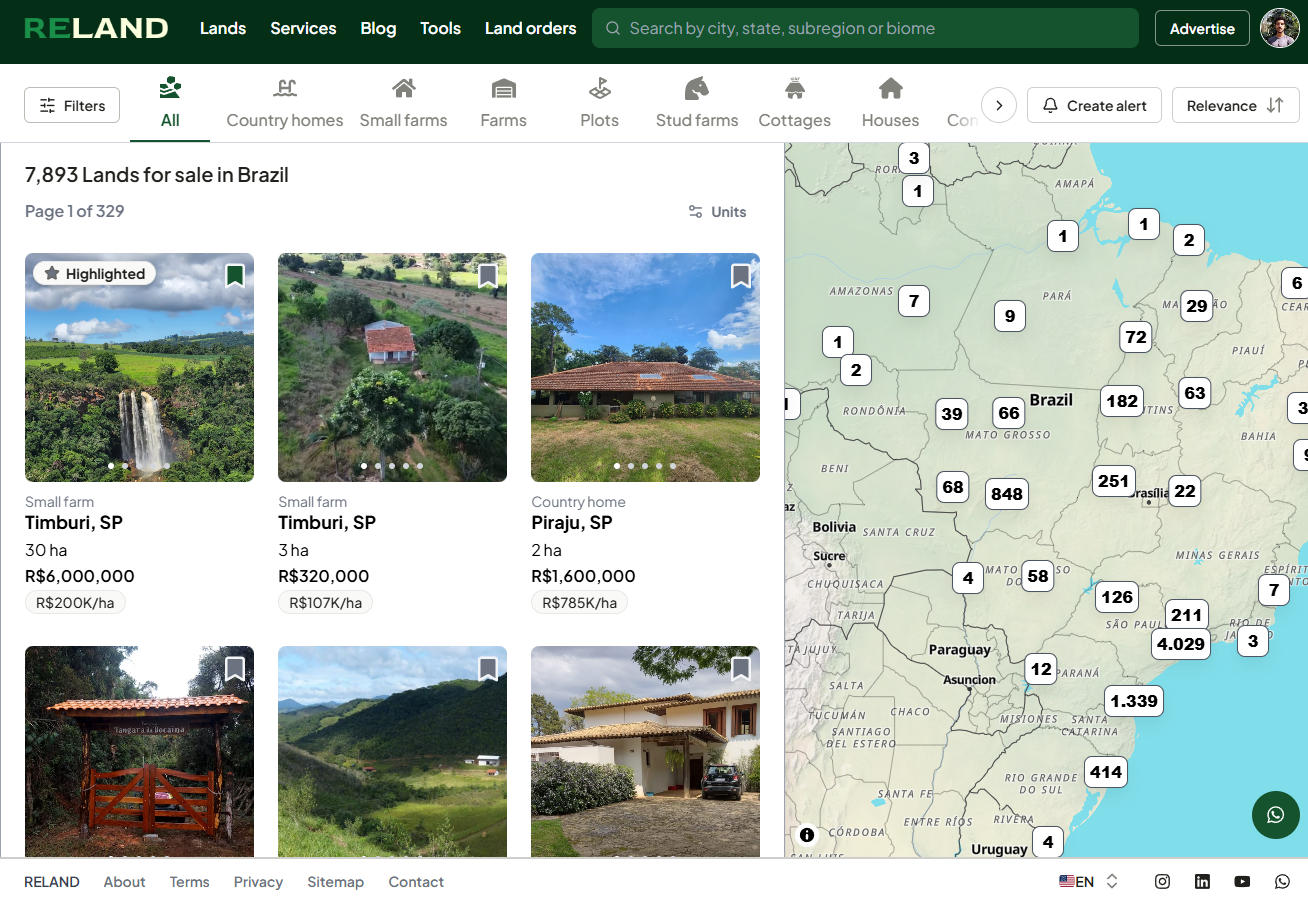The height and width of the screenshot is (902, 1308).
Task: Toggle bookmark on Timburi 30 ha listing
Action: (x=235, y=275)
